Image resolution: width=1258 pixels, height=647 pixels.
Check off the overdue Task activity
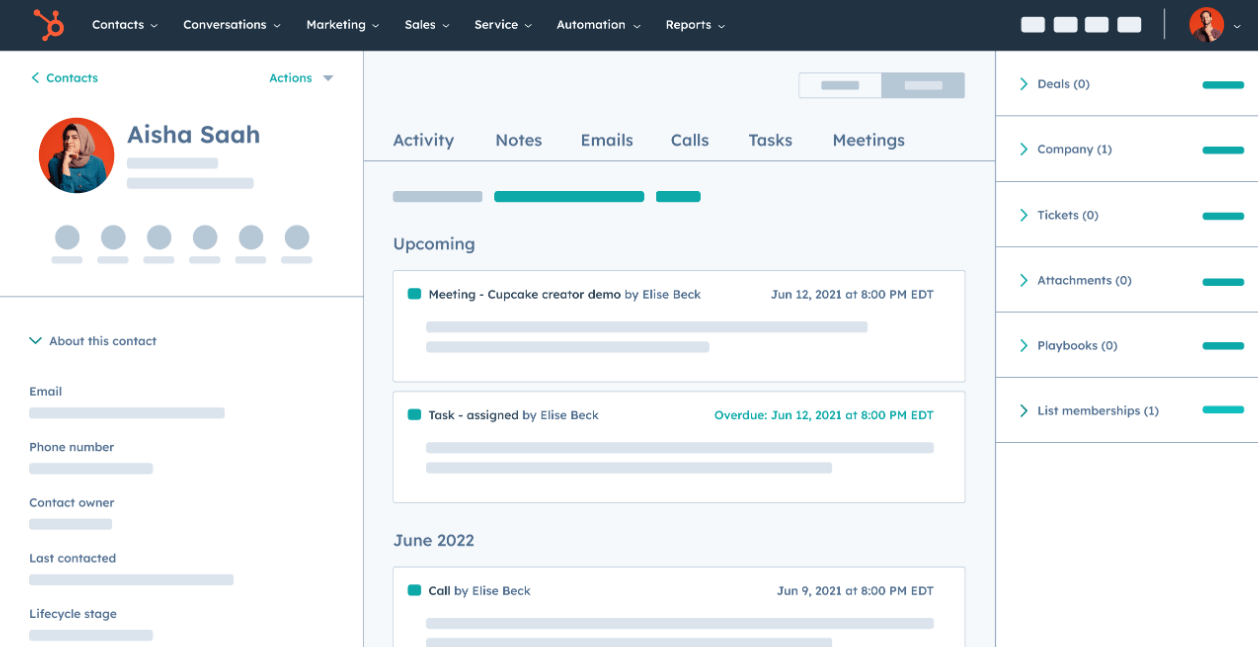pos(412,414)
